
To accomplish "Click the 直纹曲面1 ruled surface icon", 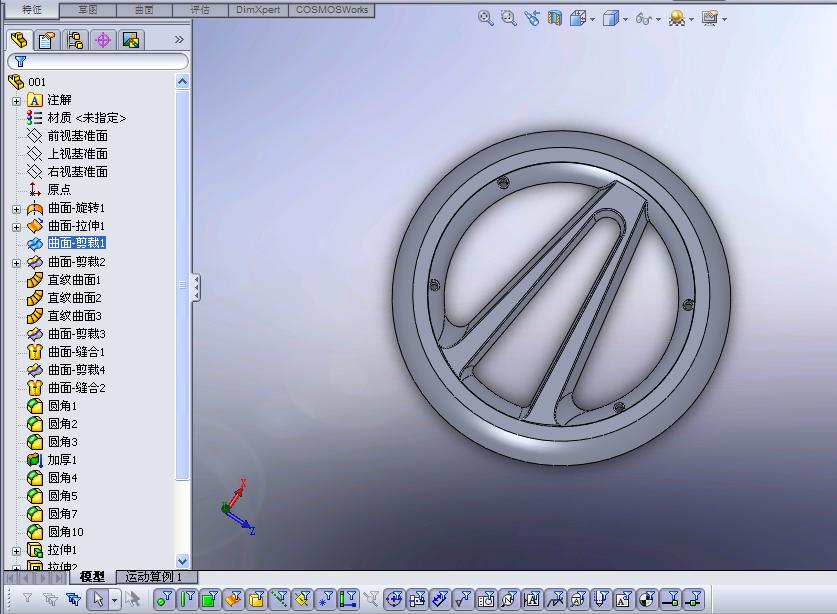I will point(35,280).
